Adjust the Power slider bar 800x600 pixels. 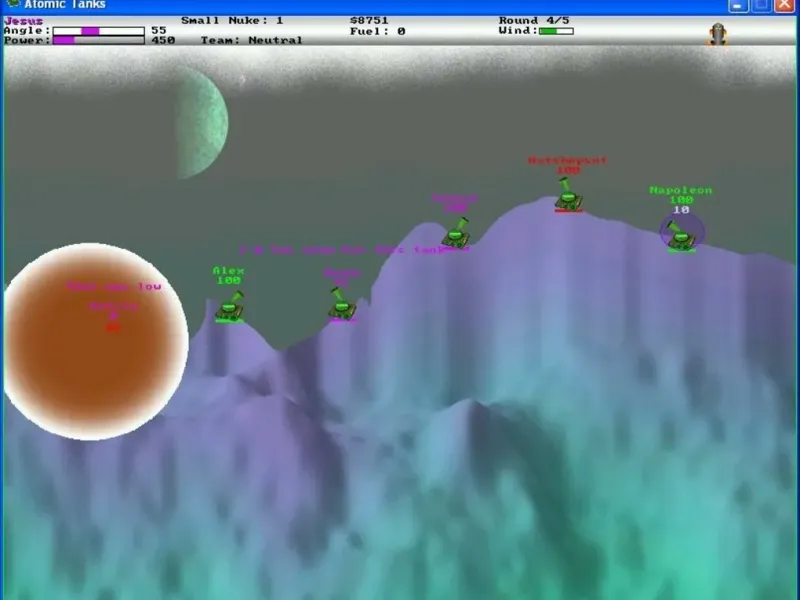point(98,40)
